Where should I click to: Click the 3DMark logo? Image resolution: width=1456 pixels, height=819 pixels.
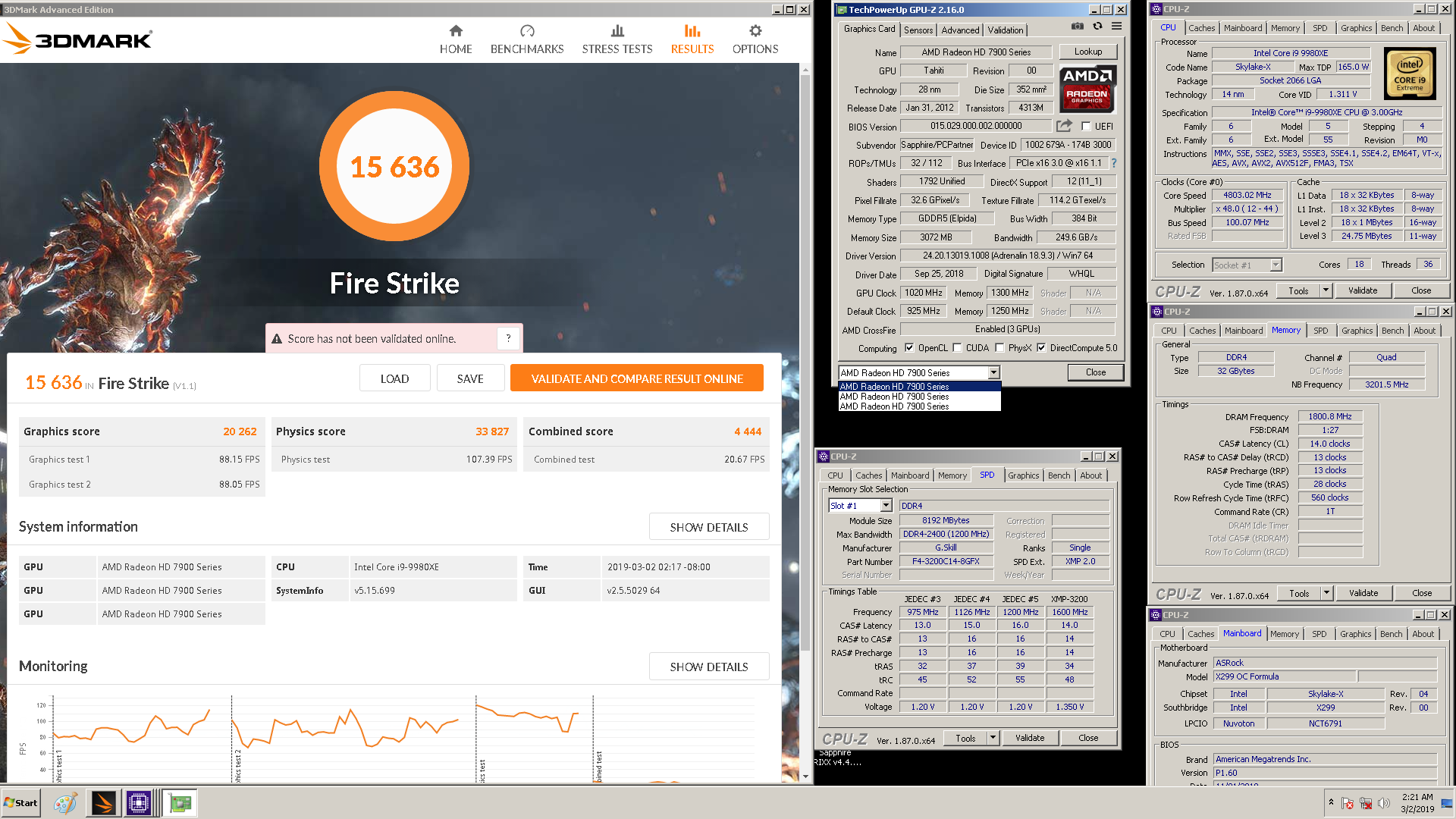pos(79,38)
